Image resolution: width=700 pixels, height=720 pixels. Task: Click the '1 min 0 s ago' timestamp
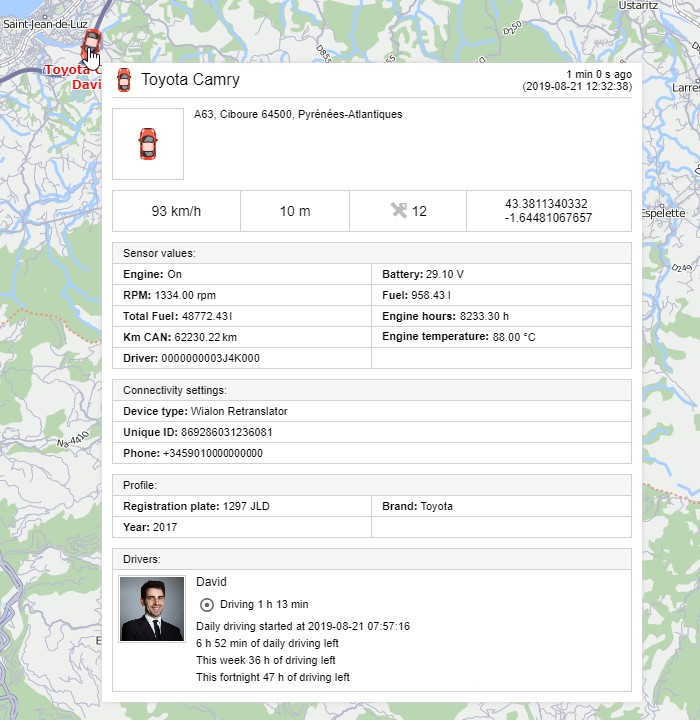pos(599,74)
